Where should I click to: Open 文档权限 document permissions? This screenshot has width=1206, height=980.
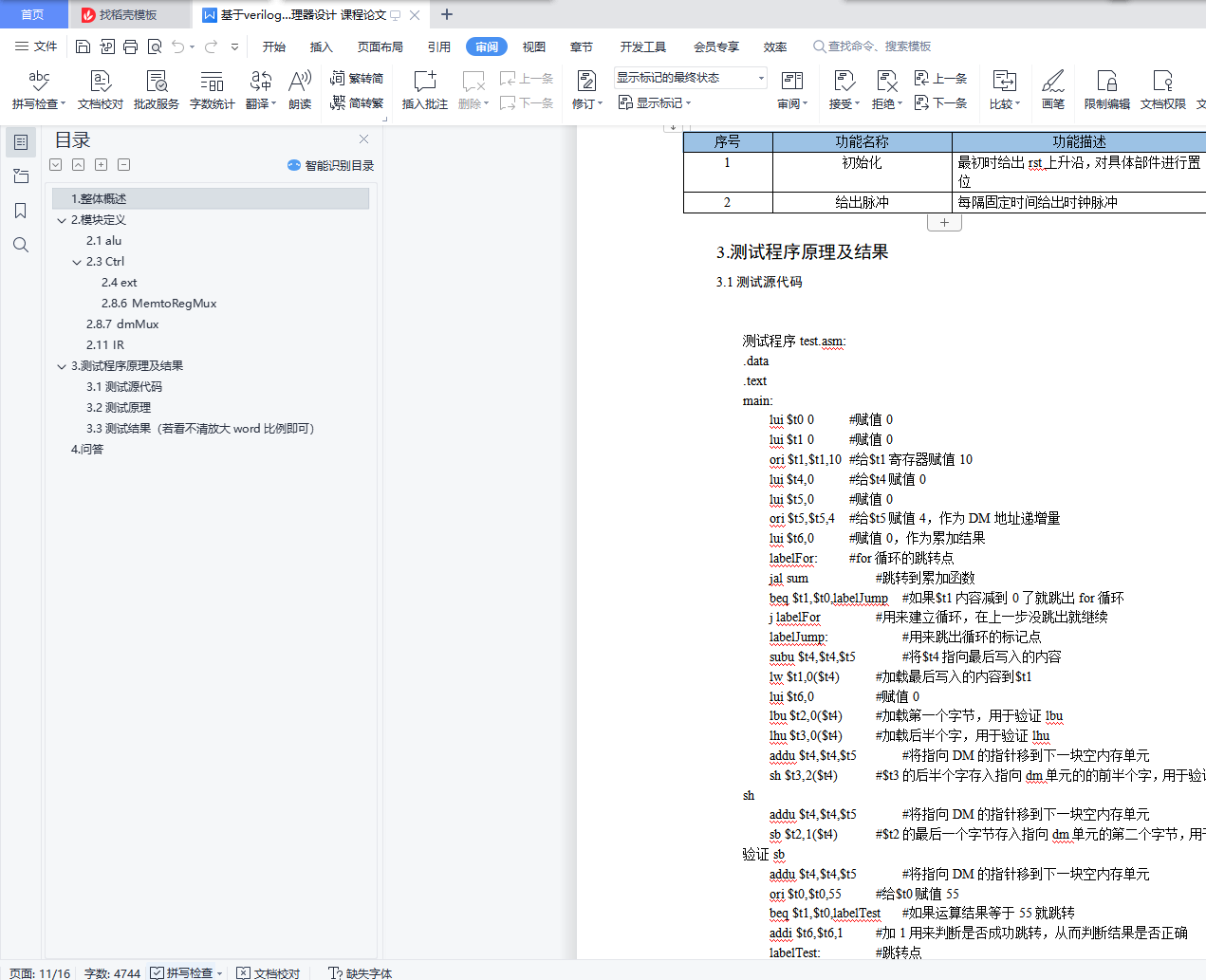click(x=1163, y=90)
